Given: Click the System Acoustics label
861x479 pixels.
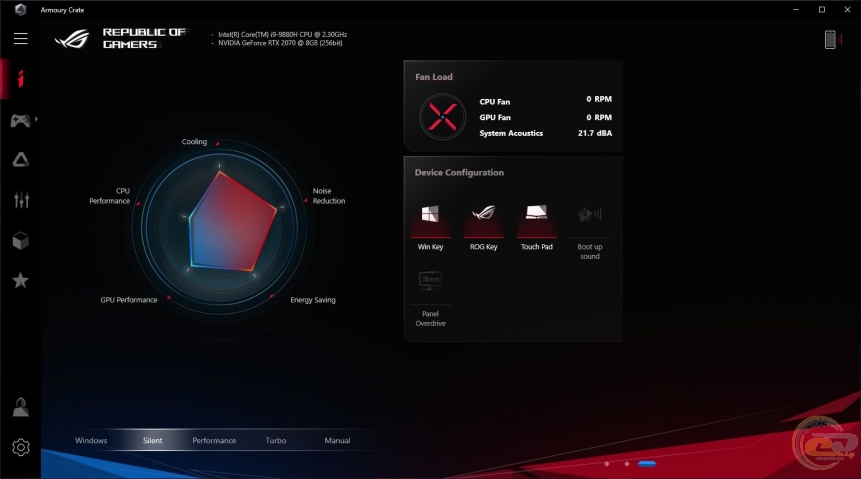Looking at the screenshot, I should [x=511, y=133].
